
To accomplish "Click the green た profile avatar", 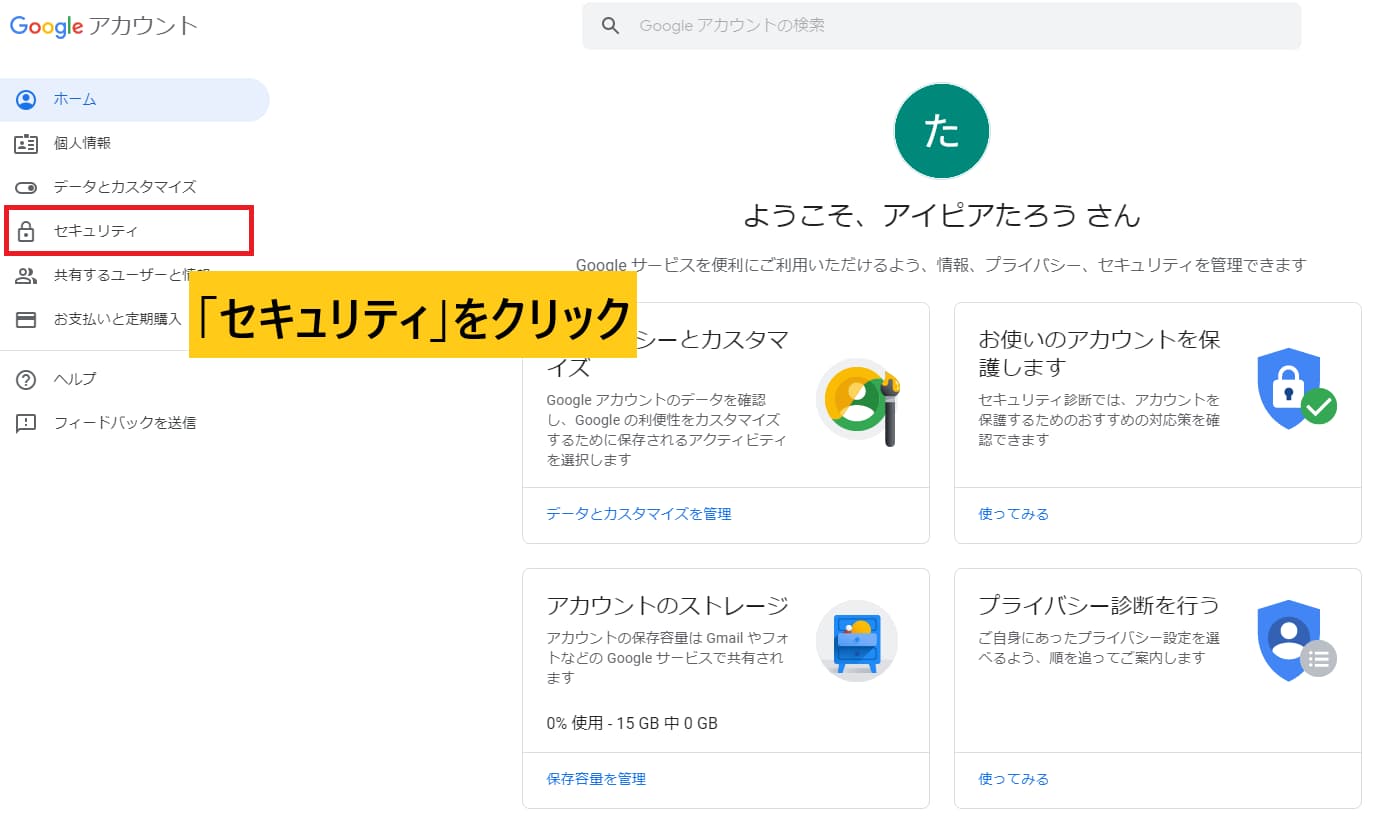I will pyautogui.click(x=941, y=131).
